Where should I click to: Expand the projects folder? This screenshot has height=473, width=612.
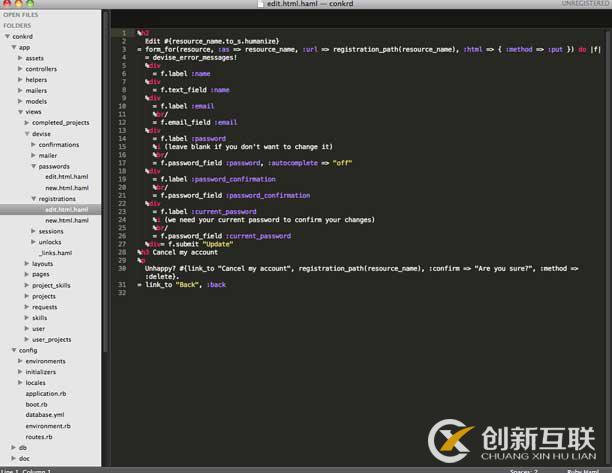click(27, 296)
